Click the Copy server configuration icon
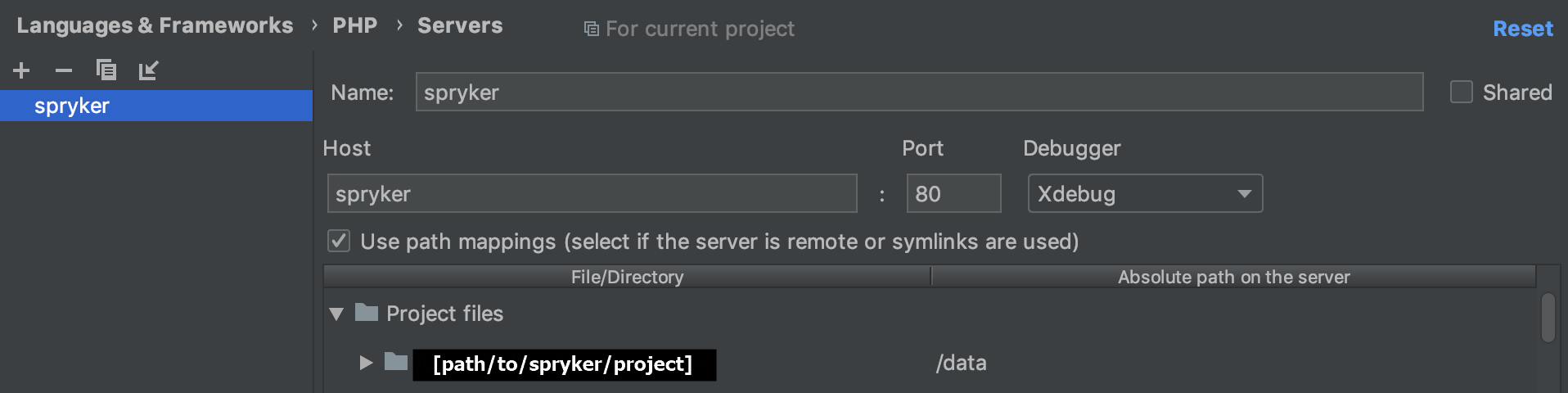This screenshot has width=1568, height=393. click(106, 70)
